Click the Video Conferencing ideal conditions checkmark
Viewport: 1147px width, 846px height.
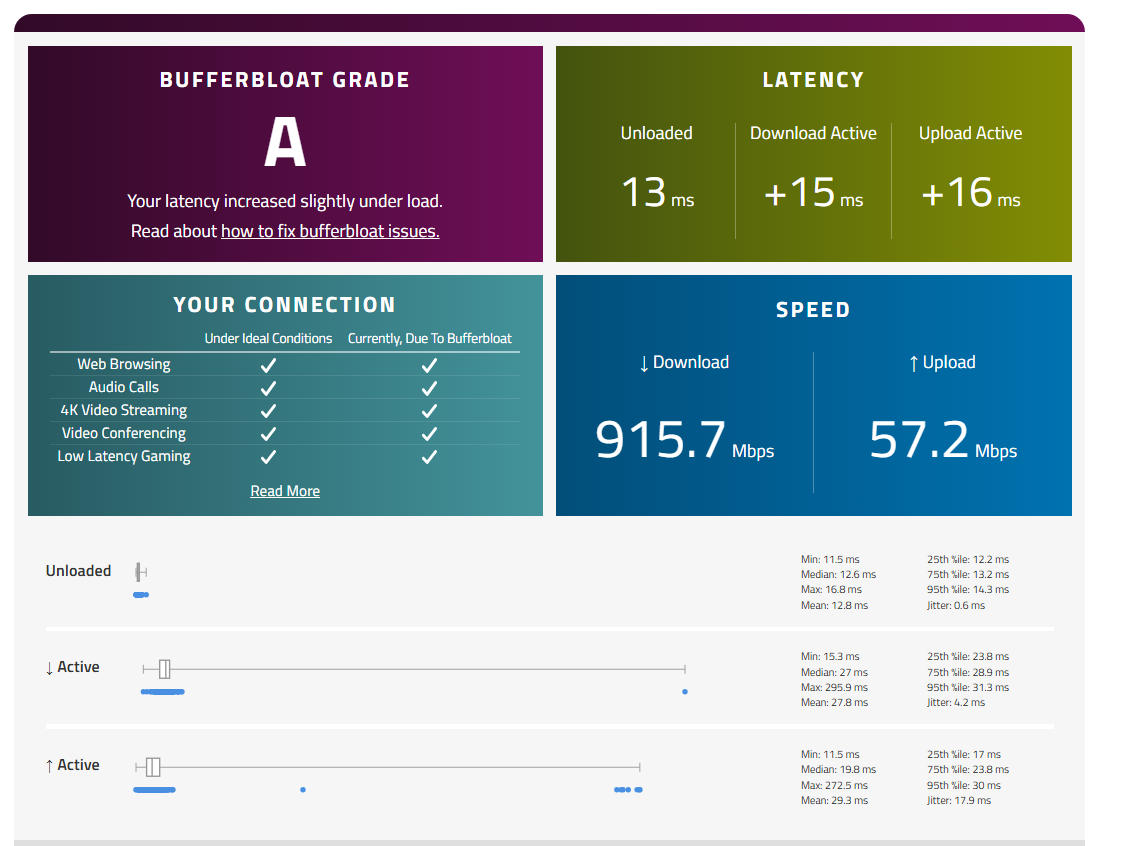tap(268, 434)
